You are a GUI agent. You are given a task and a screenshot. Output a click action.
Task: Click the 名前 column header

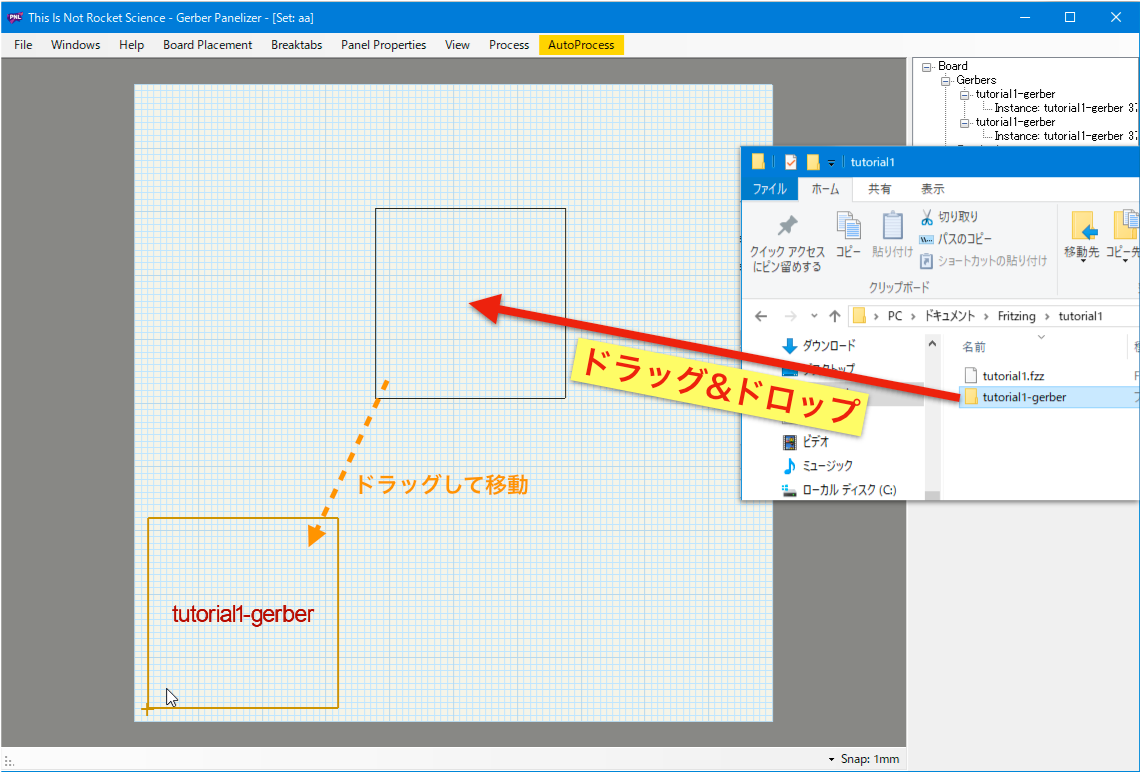[x=974, y=347]
